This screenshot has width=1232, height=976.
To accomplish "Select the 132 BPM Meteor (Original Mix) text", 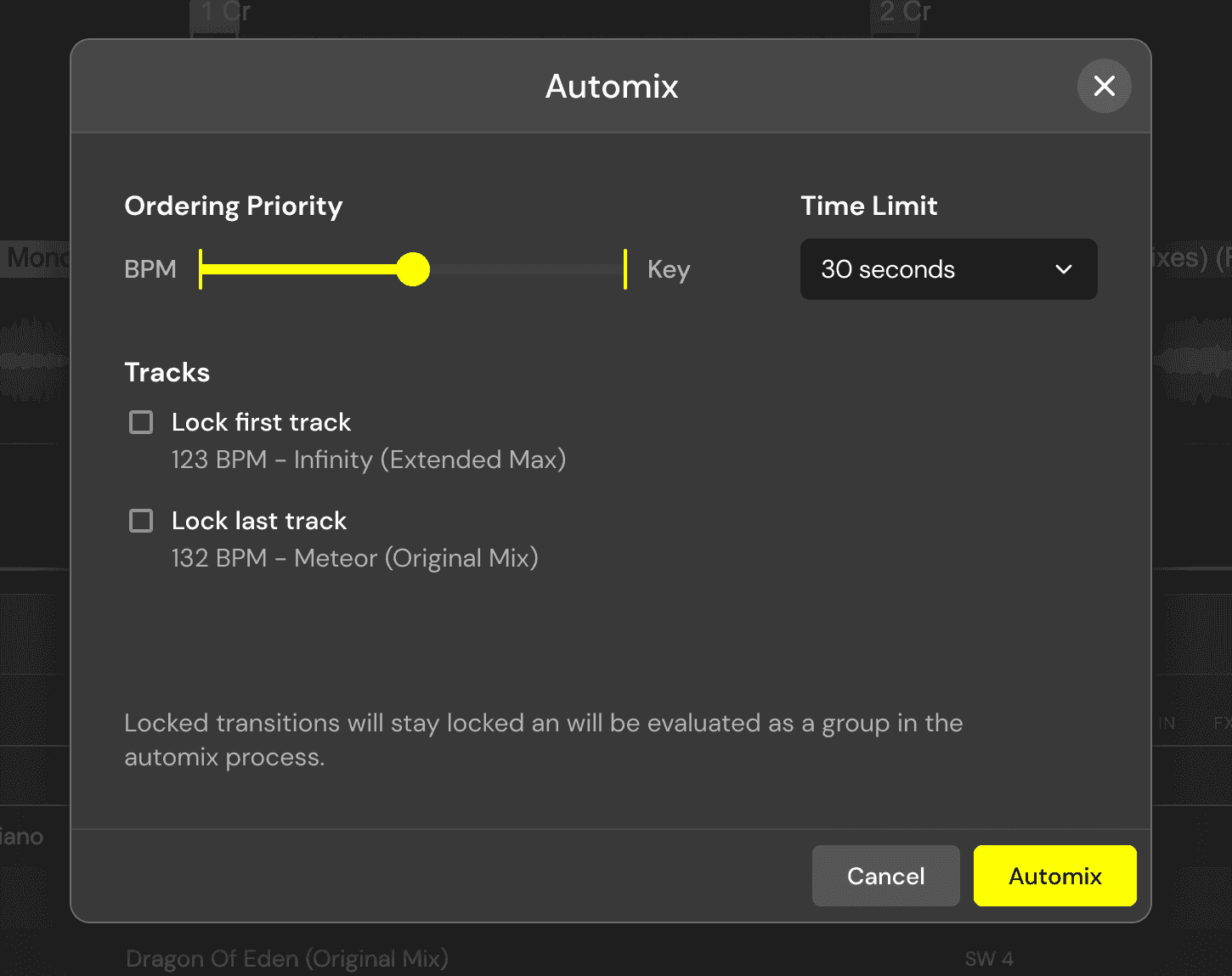I will tap(355, 558).
